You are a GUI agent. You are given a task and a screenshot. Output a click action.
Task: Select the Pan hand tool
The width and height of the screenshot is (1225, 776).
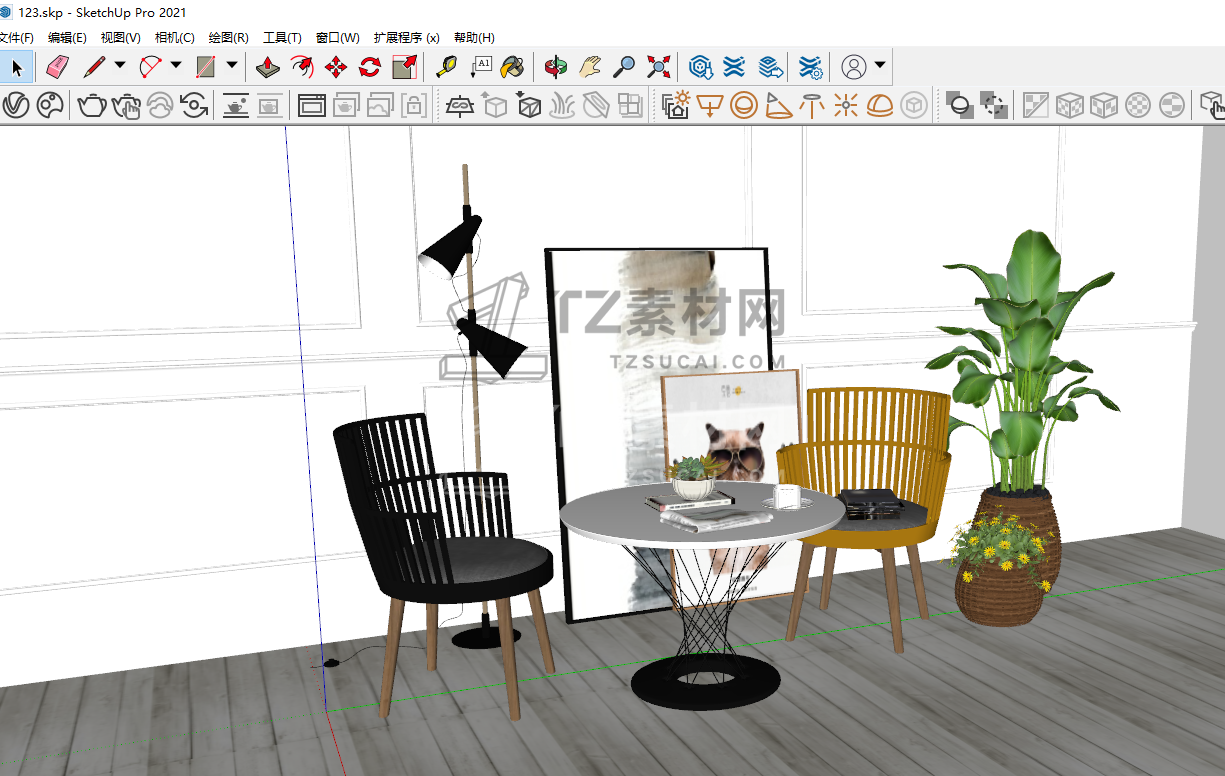[x=591, y=67]
